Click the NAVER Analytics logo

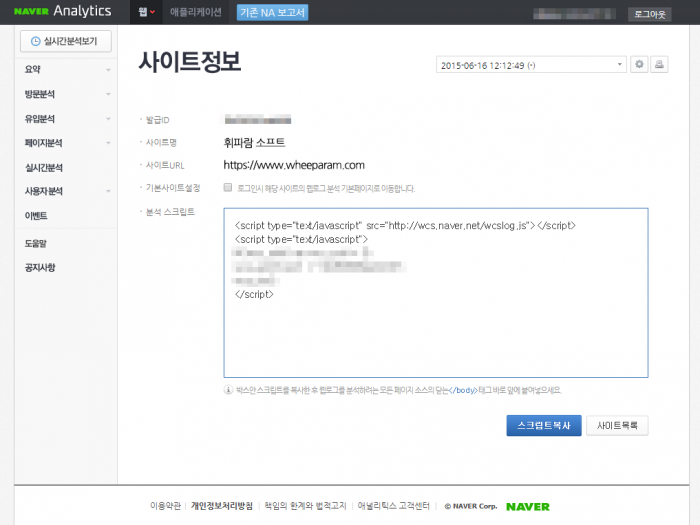[62, 11]
